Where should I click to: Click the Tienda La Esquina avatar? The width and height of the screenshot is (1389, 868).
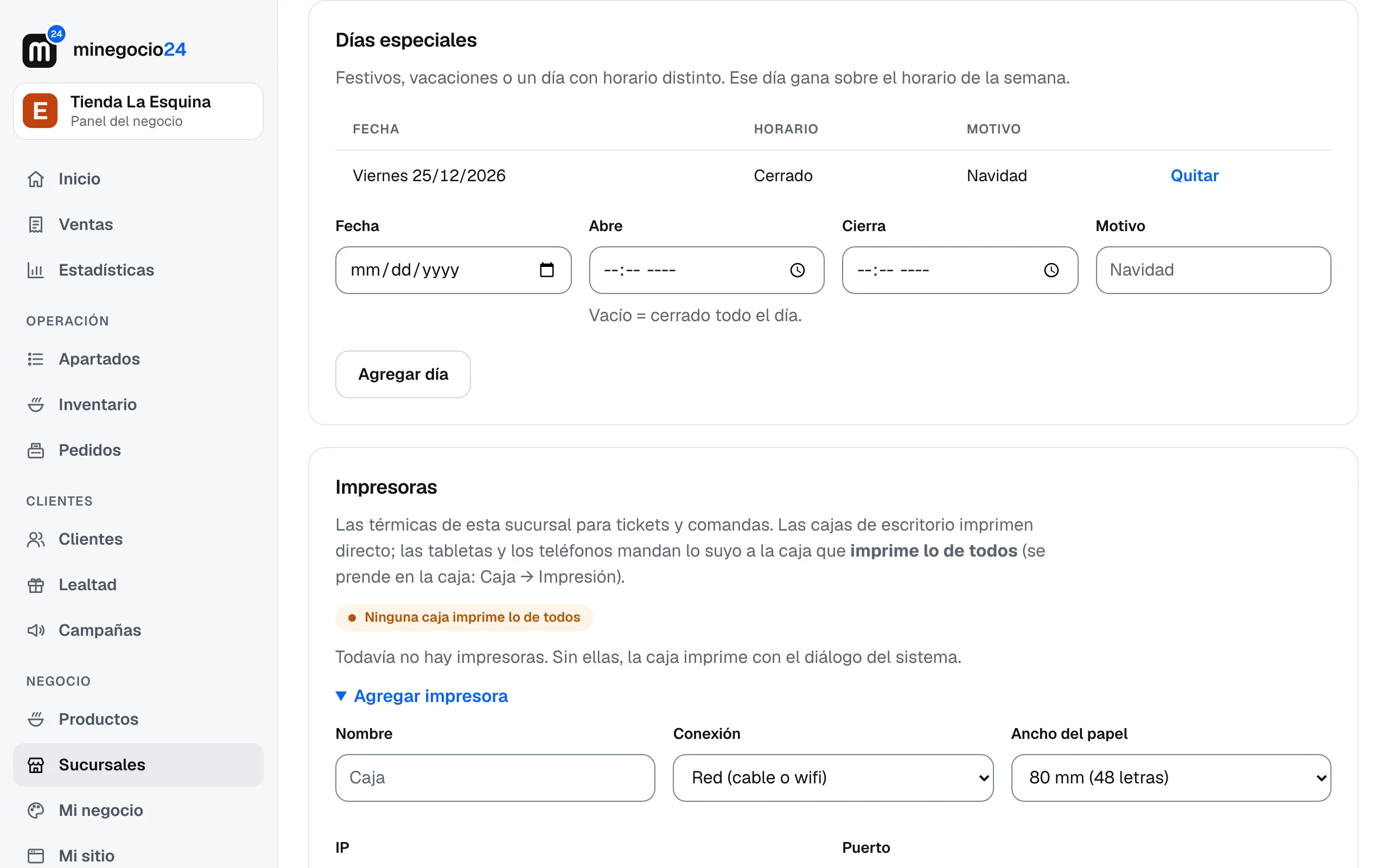40,111
